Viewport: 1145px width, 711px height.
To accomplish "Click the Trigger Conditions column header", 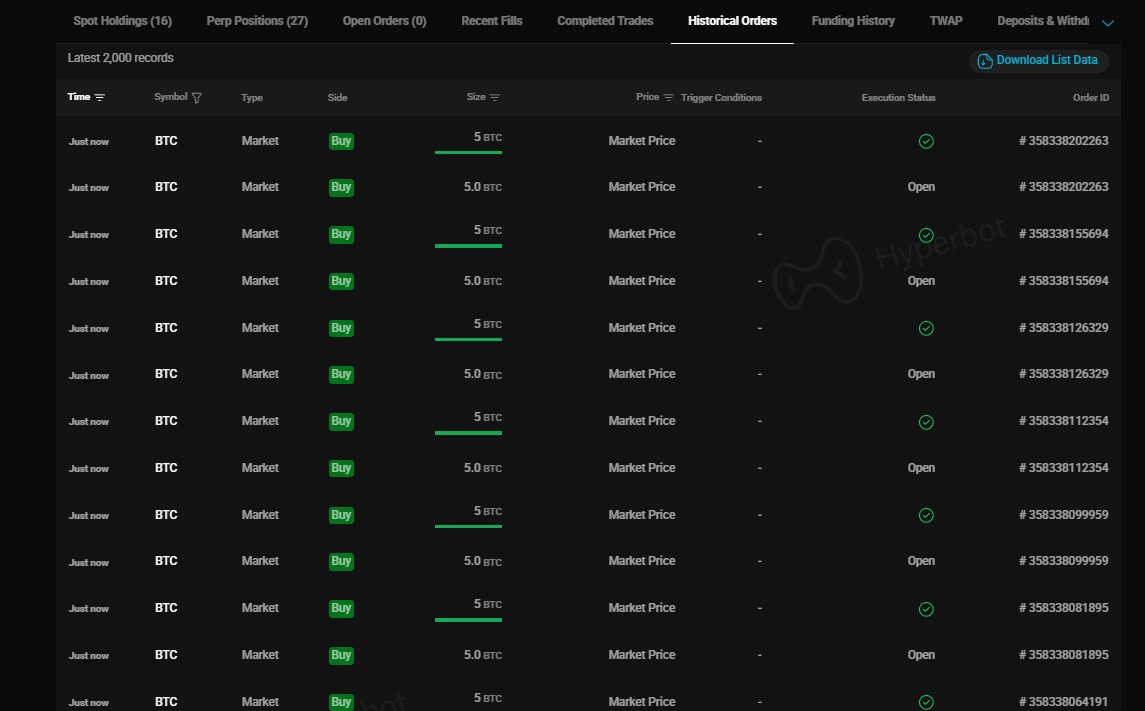I will [x=721, y=98].
